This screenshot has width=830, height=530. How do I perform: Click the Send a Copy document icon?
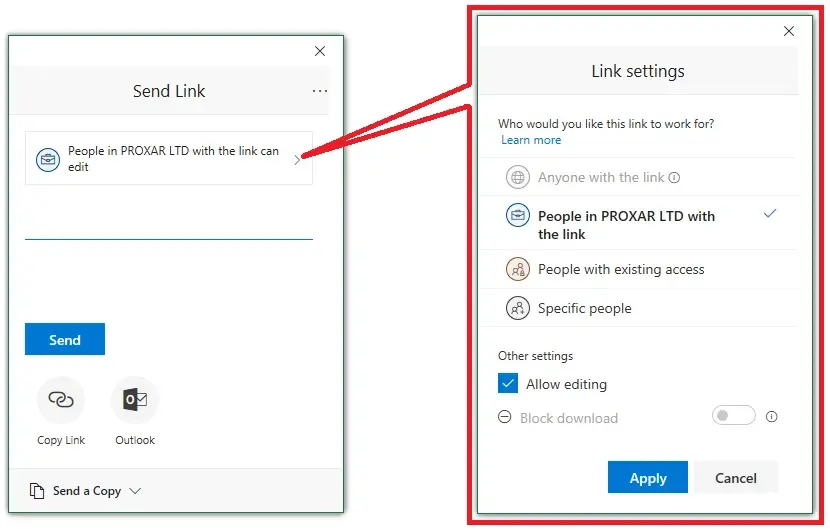click(37, 491)
